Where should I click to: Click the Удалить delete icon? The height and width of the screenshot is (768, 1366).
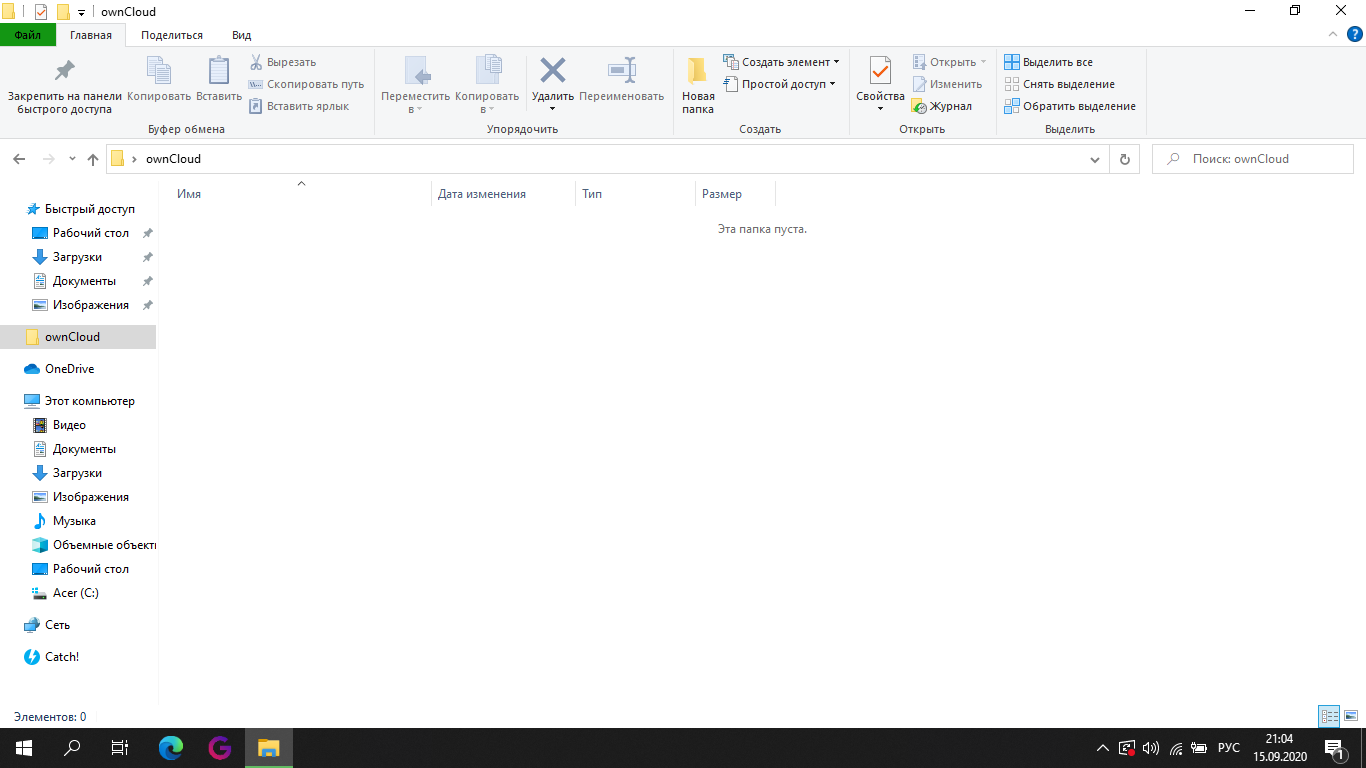click(552, 72)
